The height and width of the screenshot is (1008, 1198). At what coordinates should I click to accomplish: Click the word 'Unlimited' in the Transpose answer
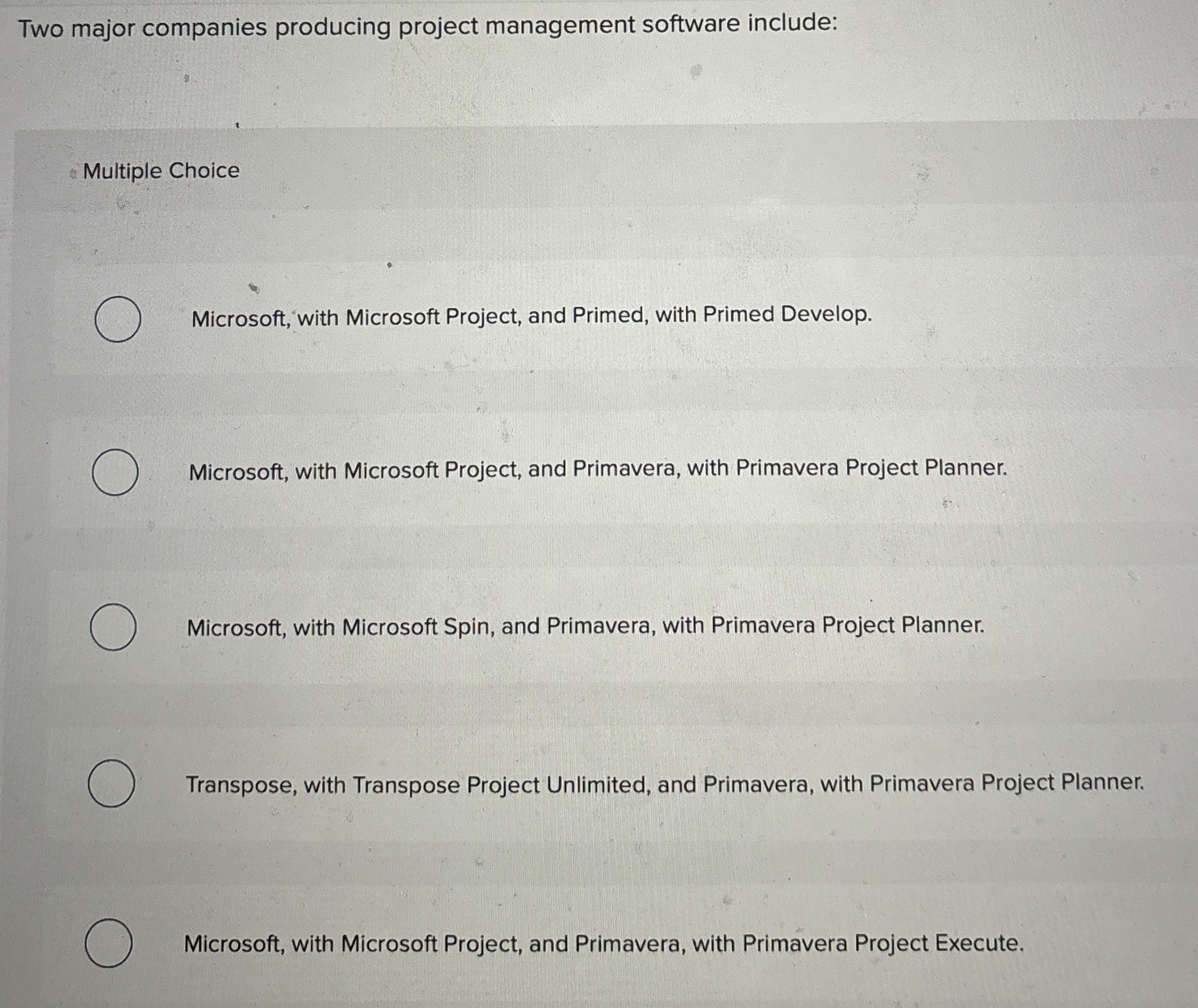(x=599, y=784)
